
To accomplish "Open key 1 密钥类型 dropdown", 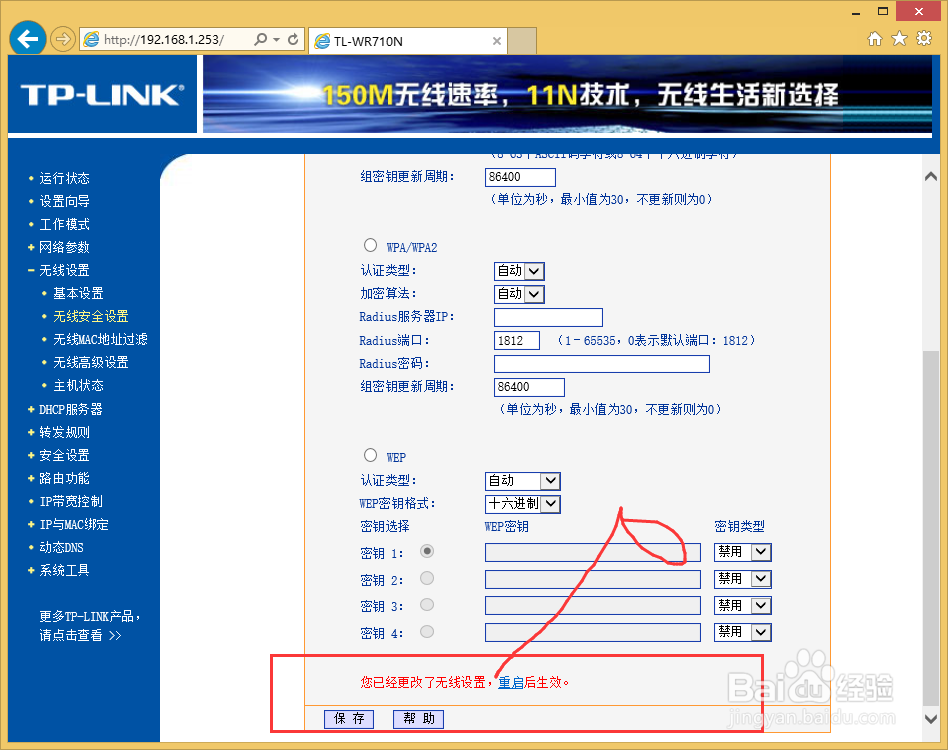I will click(x=743, y=552).
